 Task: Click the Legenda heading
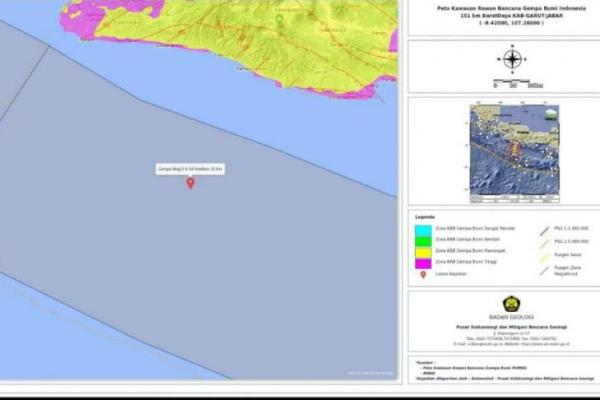tap(425, 217)
